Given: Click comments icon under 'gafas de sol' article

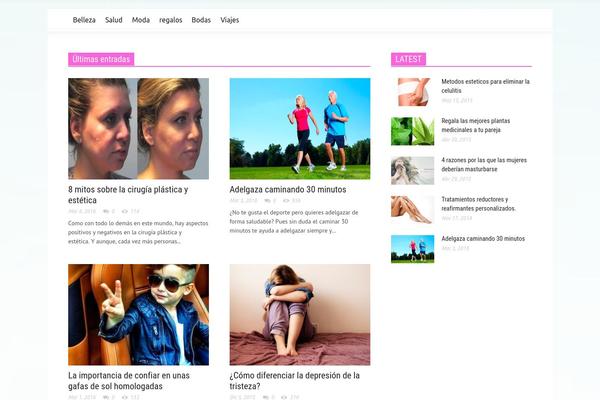Looking at the screenshot, I should point(106,397).
